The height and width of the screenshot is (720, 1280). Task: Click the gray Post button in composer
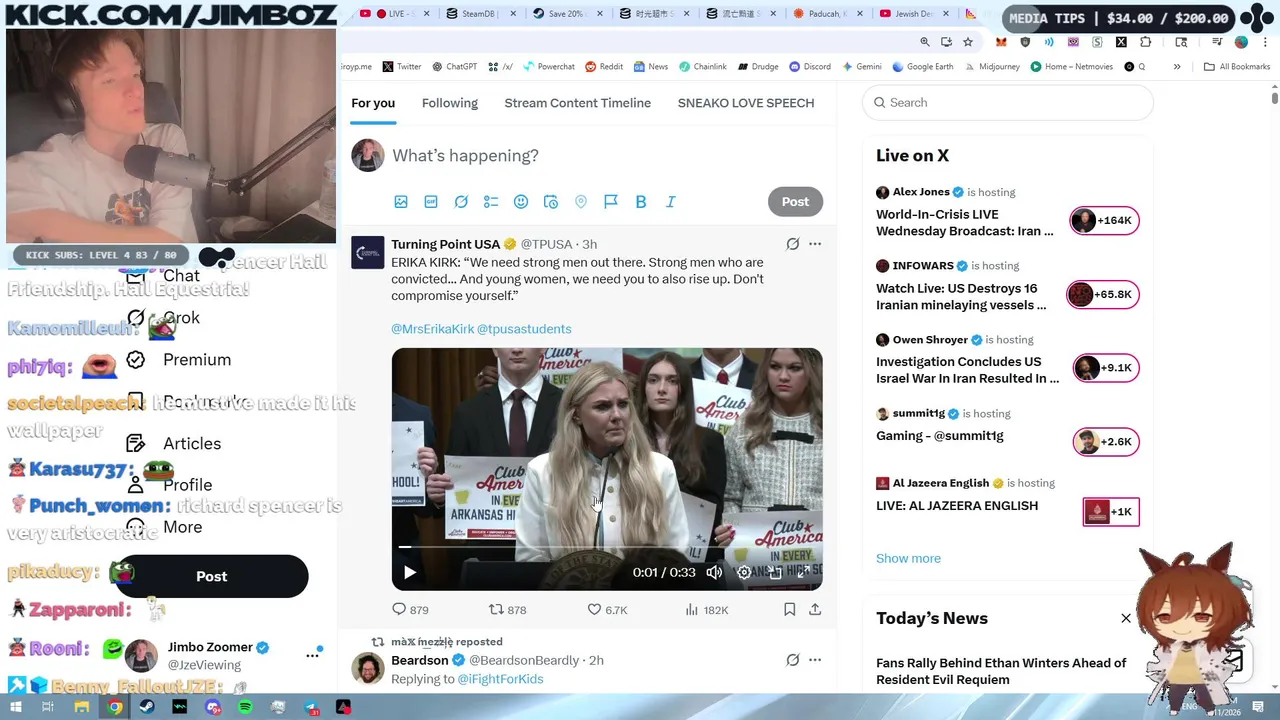795,201
